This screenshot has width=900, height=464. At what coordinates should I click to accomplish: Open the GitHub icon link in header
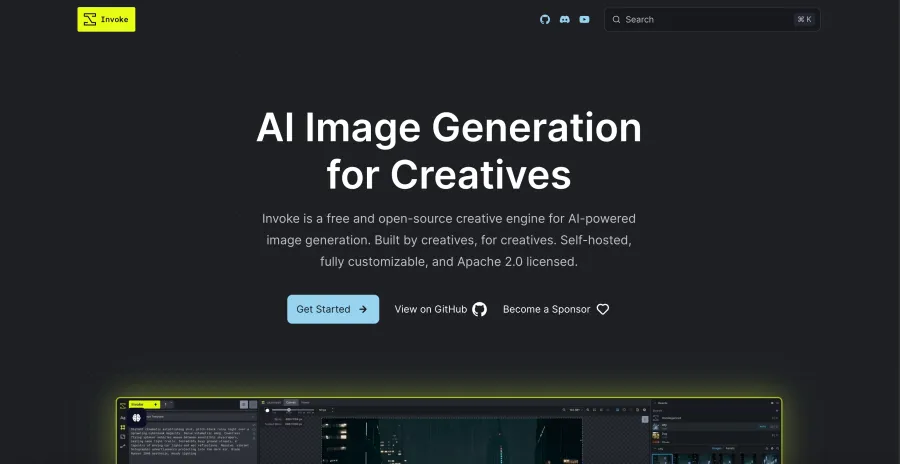click(x=545, y=20)
